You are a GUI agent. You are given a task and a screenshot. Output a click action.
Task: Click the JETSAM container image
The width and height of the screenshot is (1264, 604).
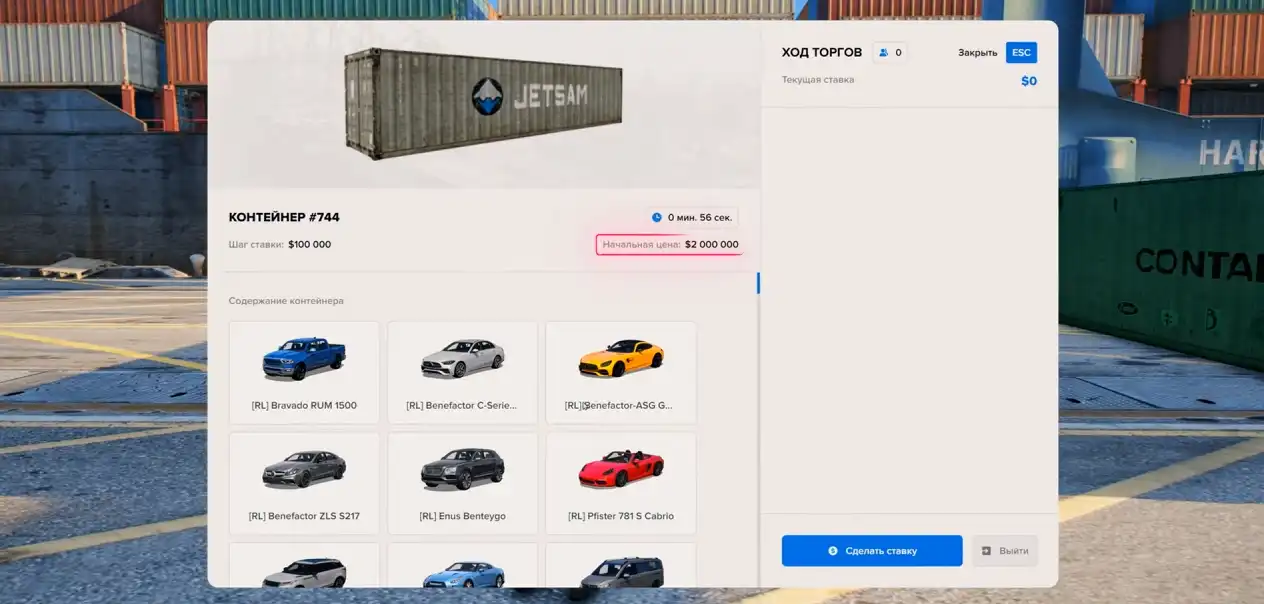484,104
